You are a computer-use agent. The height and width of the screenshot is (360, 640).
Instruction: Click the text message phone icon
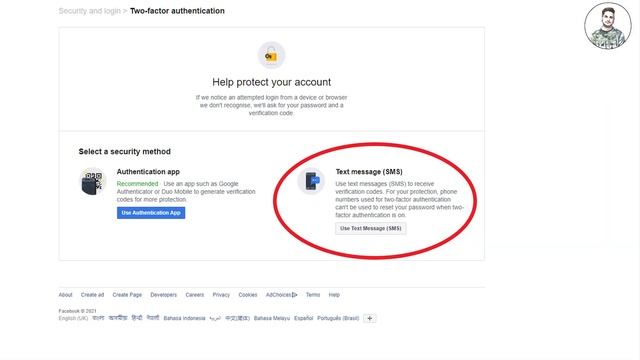(x=311, y=180)
